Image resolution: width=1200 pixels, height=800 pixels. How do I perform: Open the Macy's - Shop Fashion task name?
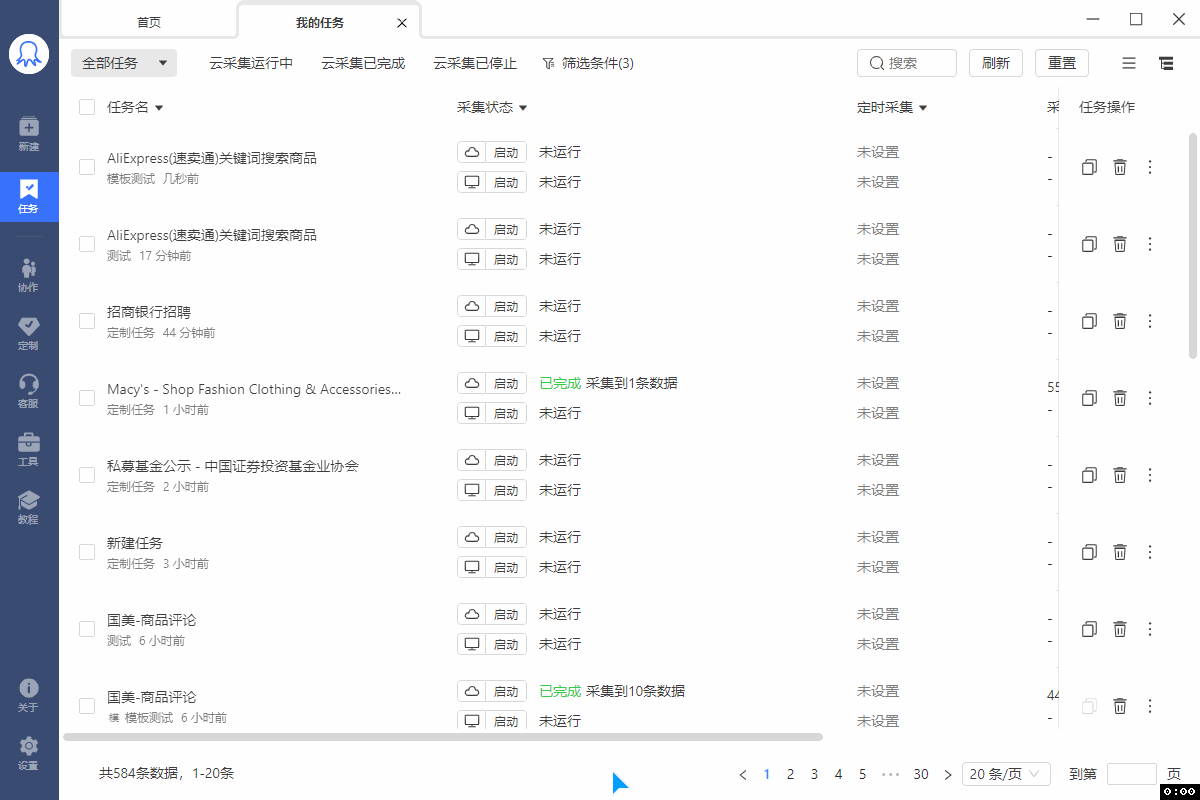254,389
